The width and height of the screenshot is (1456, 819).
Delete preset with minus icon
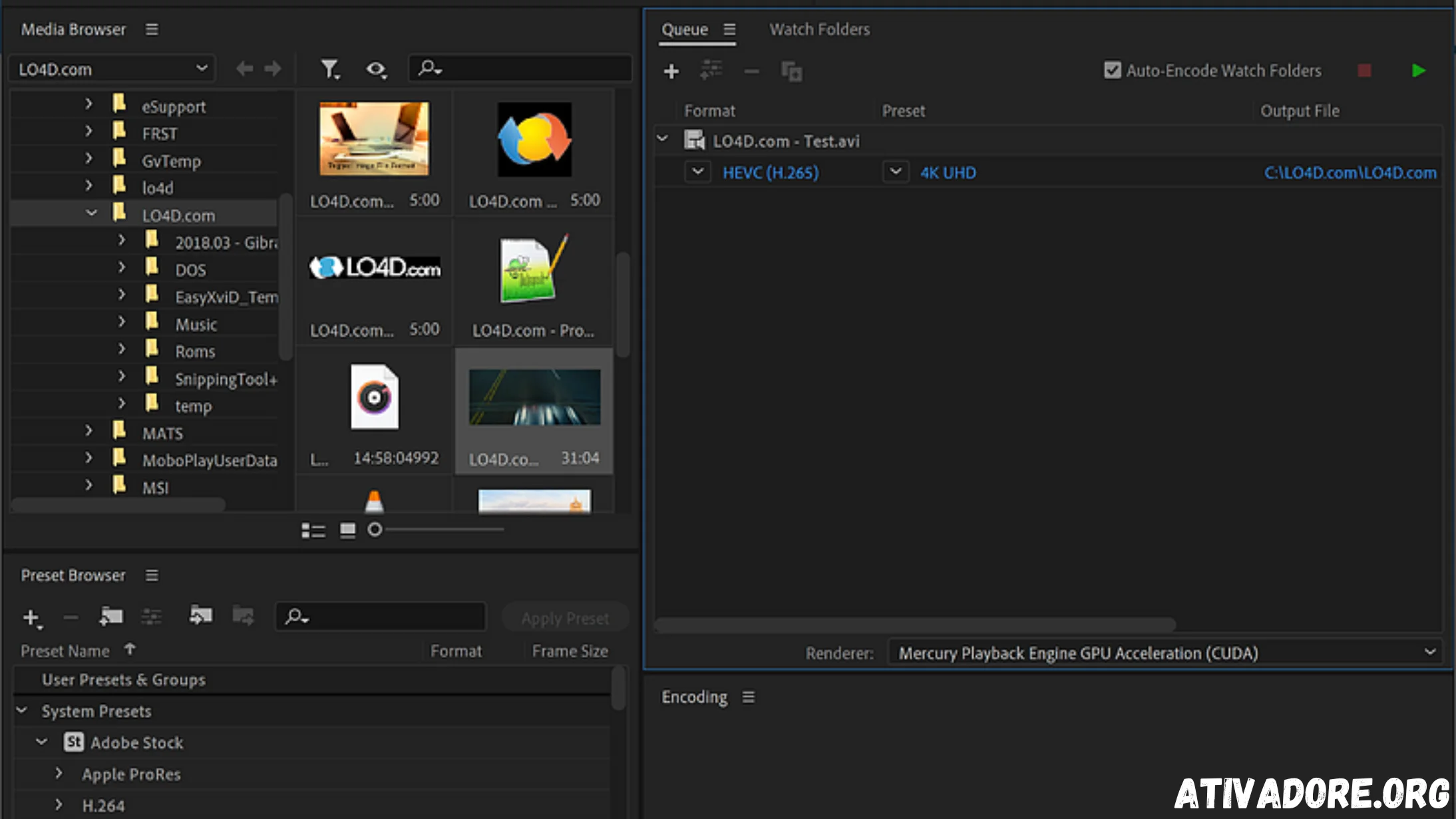pyautogui.click(x=71, y=618)
